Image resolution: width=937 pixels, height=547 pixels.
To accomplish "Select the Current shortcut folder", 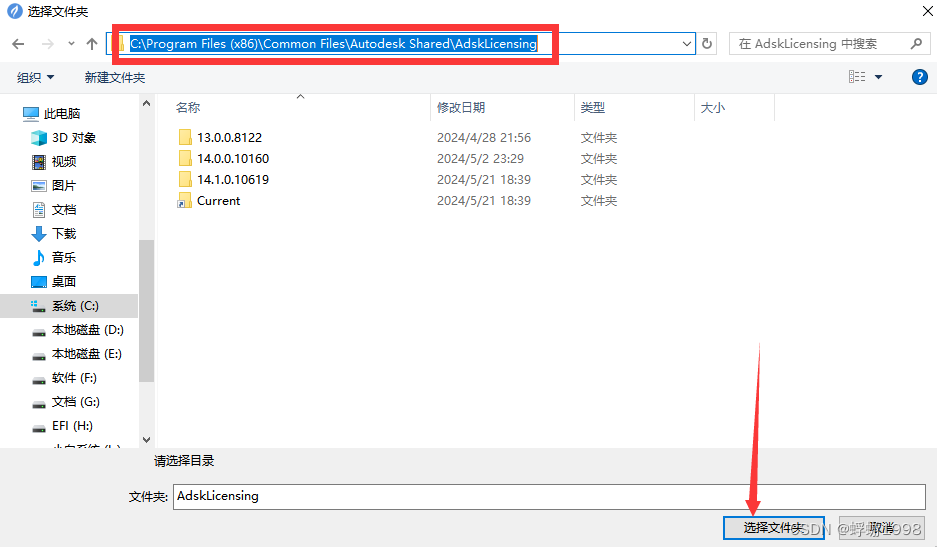I will point(219,201).
